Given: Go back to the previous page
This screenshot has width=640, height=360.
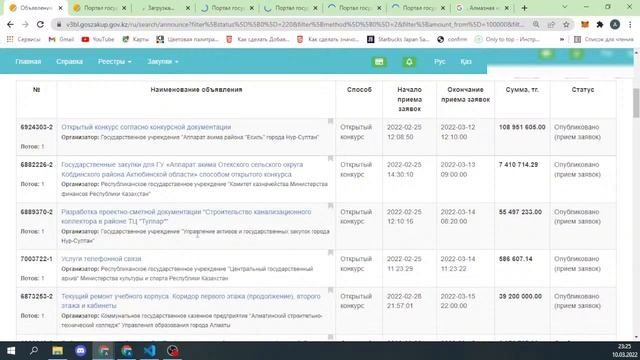Looking at the screenshot, I should tap(10, 24).
